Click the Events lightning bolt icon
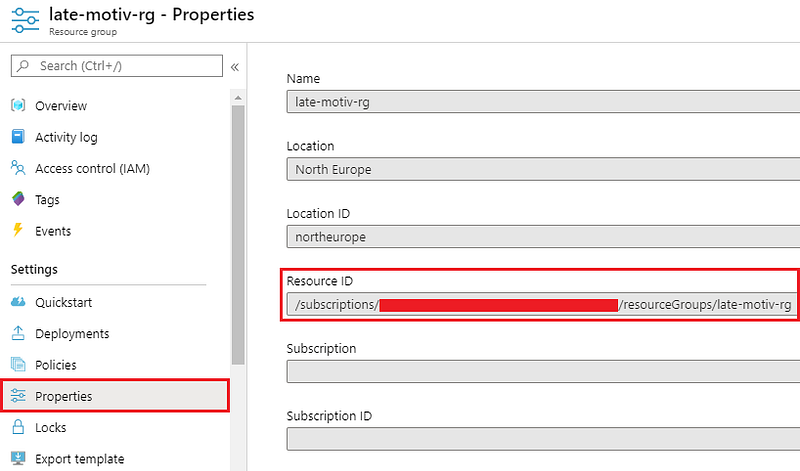 [18, 230]
